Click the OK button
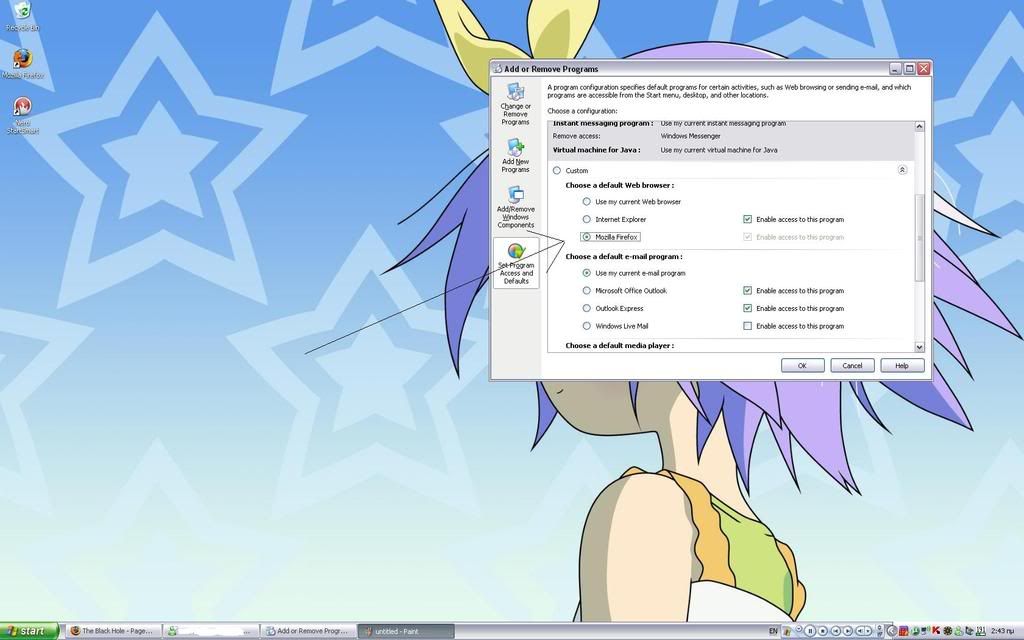 coord(802,366)
